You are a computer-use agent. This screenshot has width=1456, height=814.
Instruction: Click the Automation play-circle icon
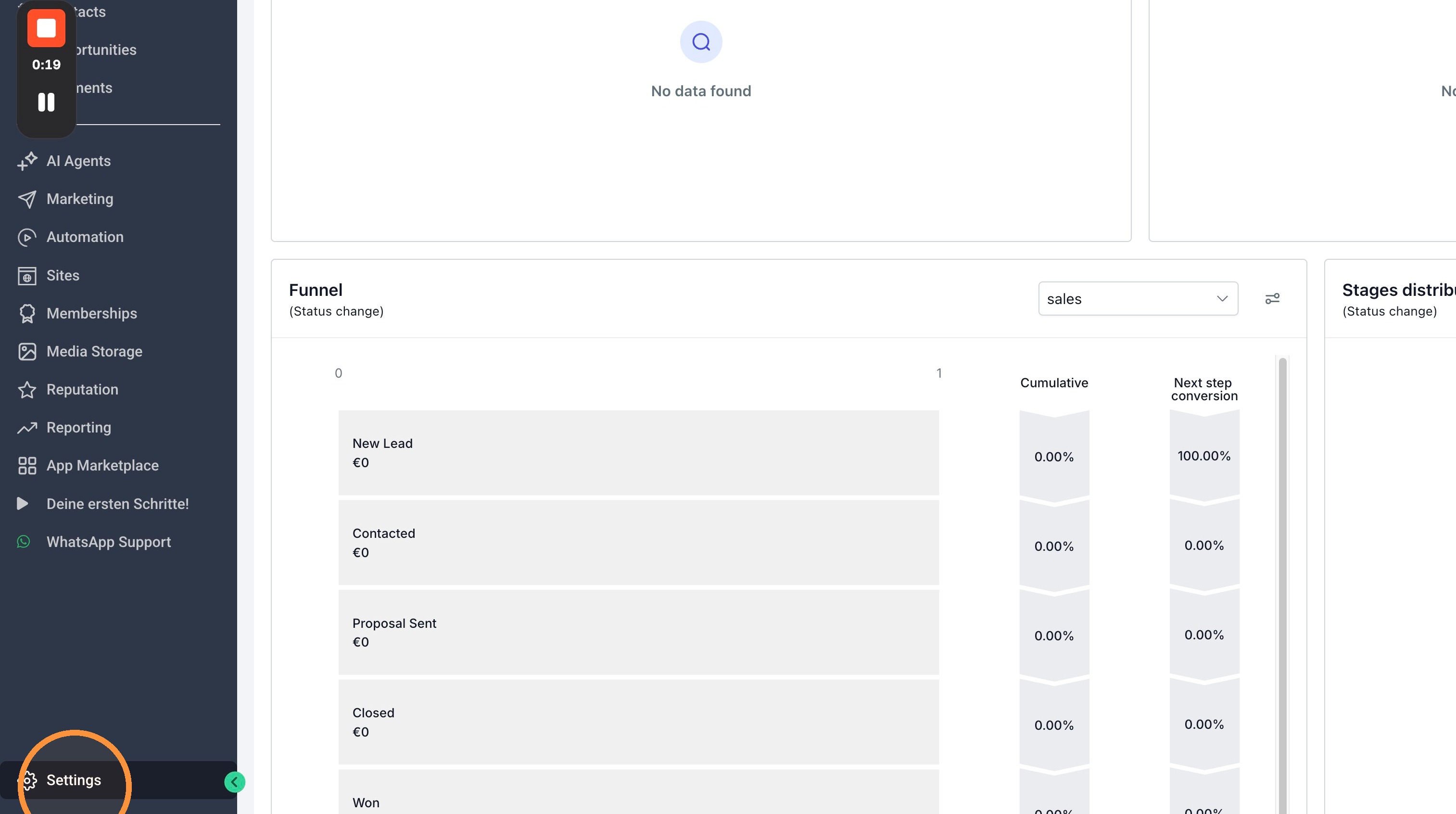click(27, 238)
